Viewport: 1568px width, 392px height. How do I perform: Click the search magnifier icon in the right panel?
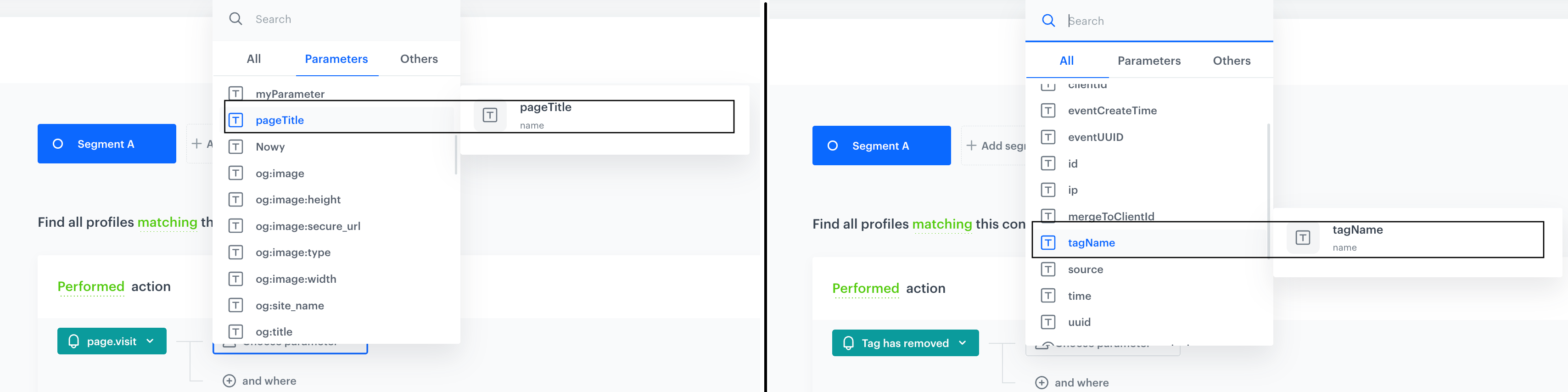(x=1049, y=20)
